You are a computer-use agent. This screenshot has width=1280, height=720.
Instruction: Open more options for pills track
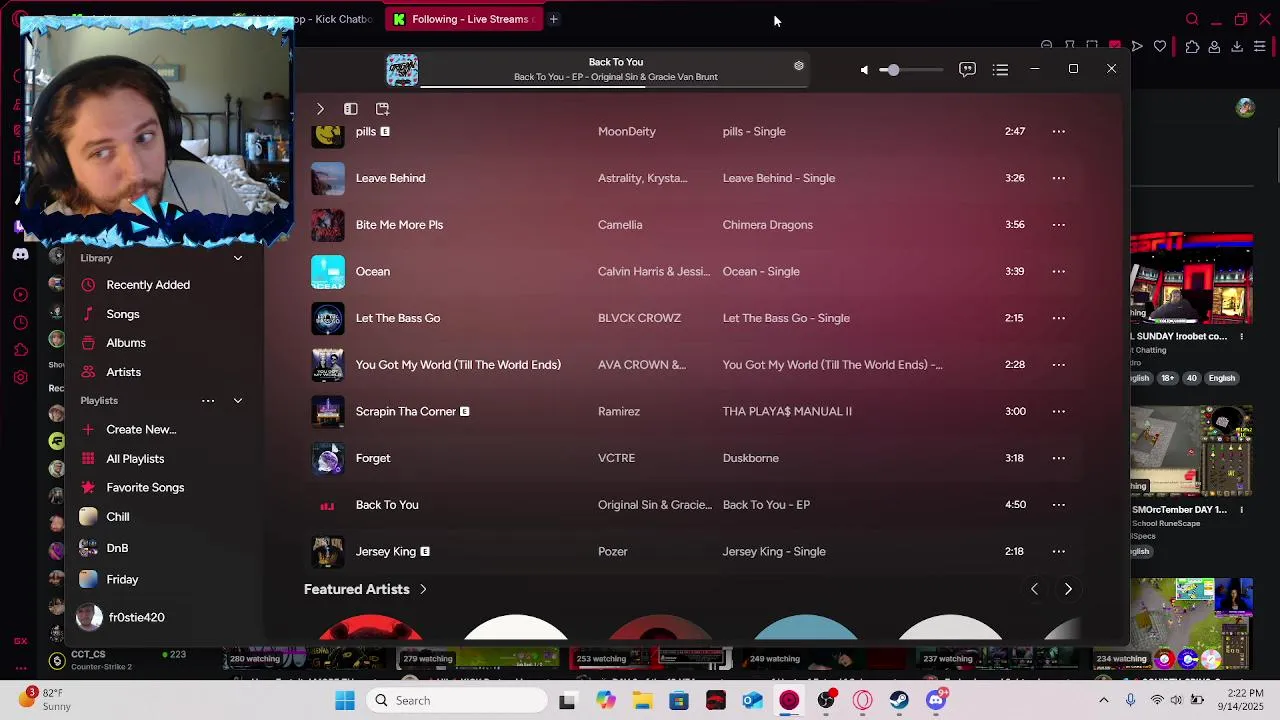1058,132
